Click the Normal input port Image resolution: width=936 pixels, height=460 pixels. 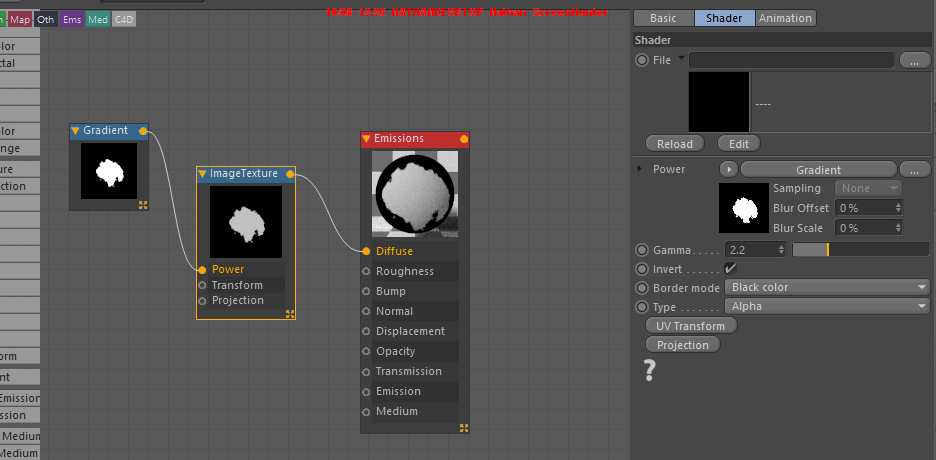click(366, 311)
